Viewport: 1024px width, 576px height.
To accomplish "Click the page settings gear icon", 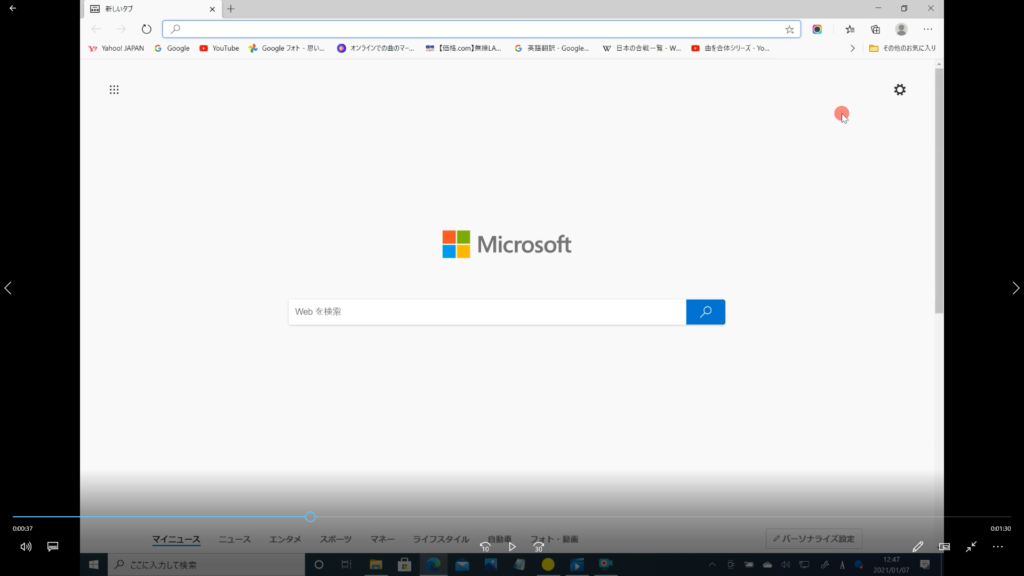I will click(x=899, y=90).
